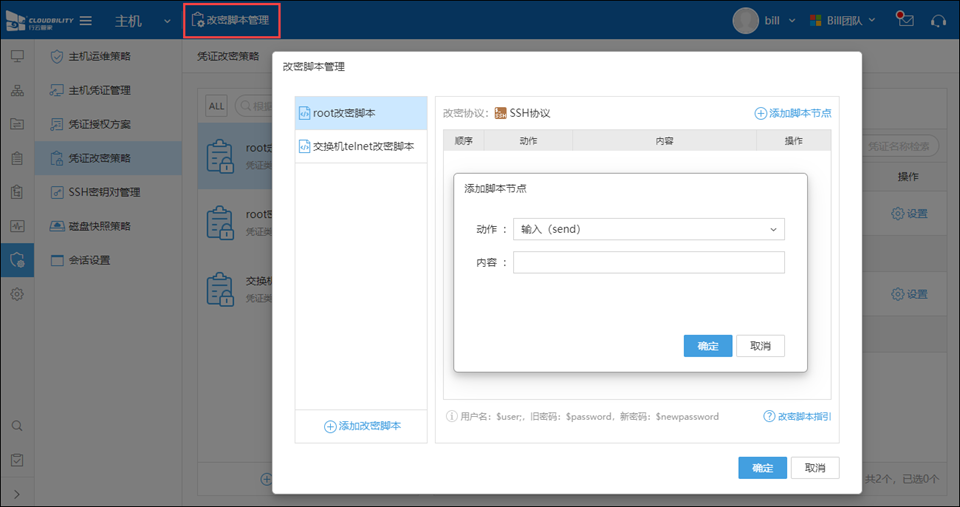Open the gear settings icon in left rail

pos(17,294)
